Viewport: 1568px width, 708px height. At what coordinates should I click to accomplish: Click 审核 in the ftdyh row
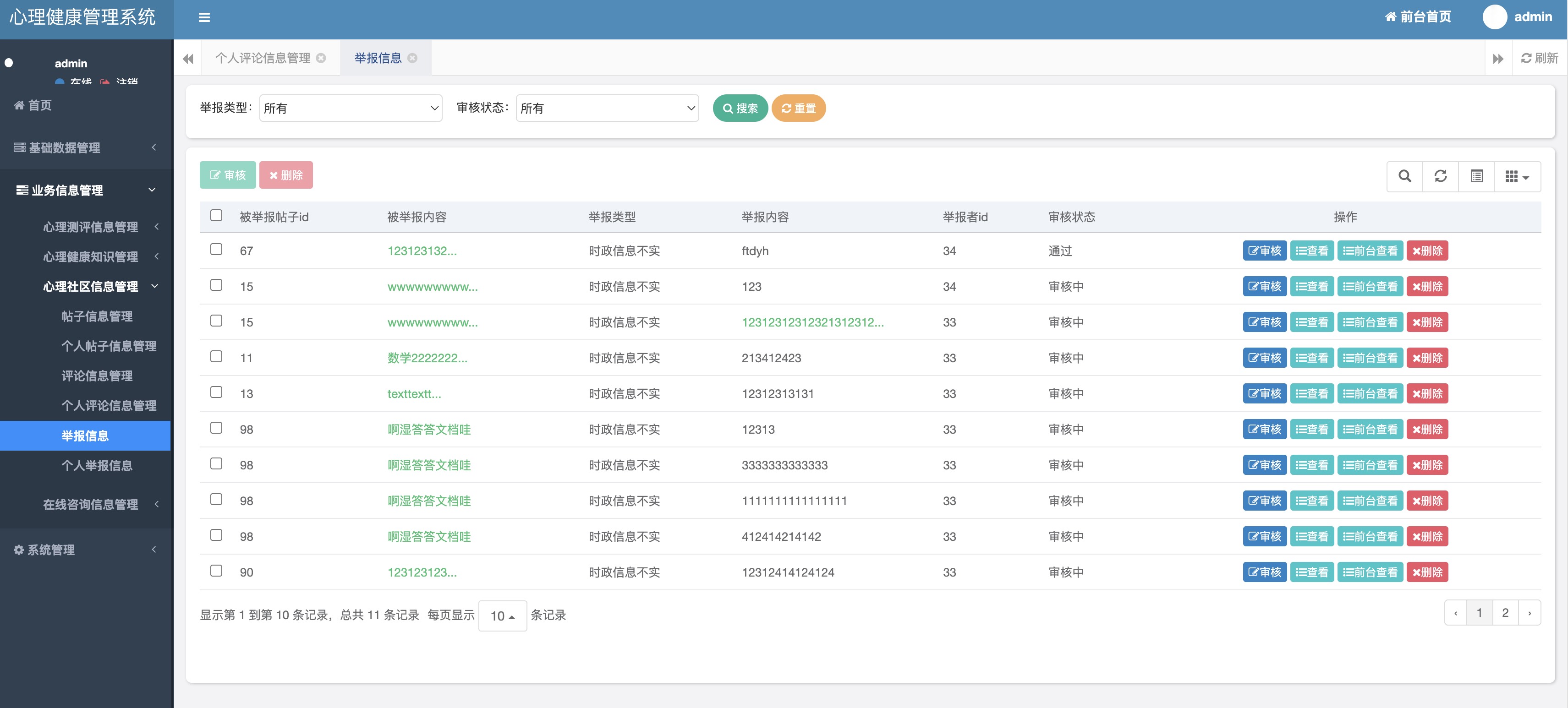(1264, 251)
